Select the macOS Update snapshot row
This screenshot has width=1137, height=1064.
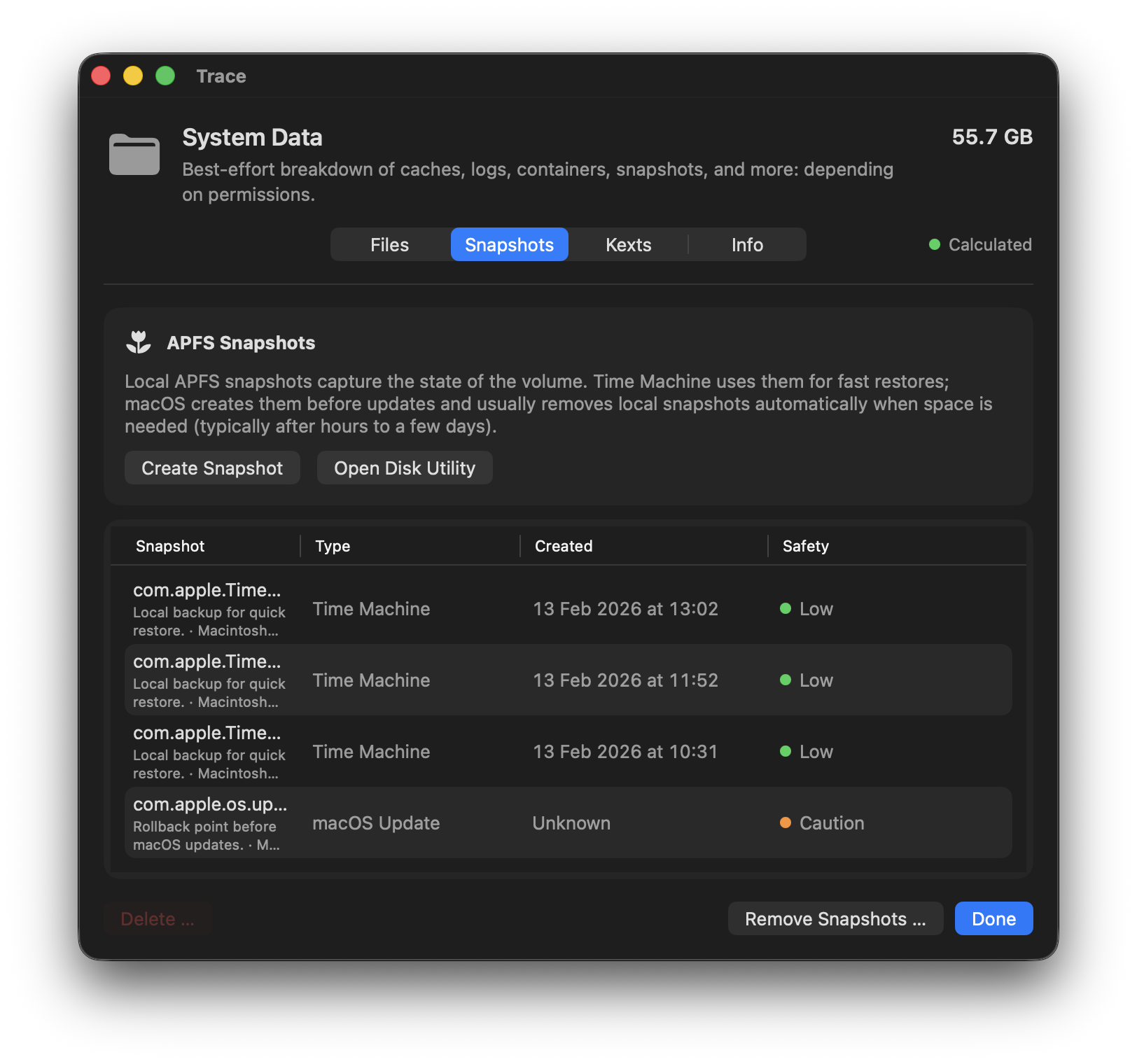click(x=568, y=822)
